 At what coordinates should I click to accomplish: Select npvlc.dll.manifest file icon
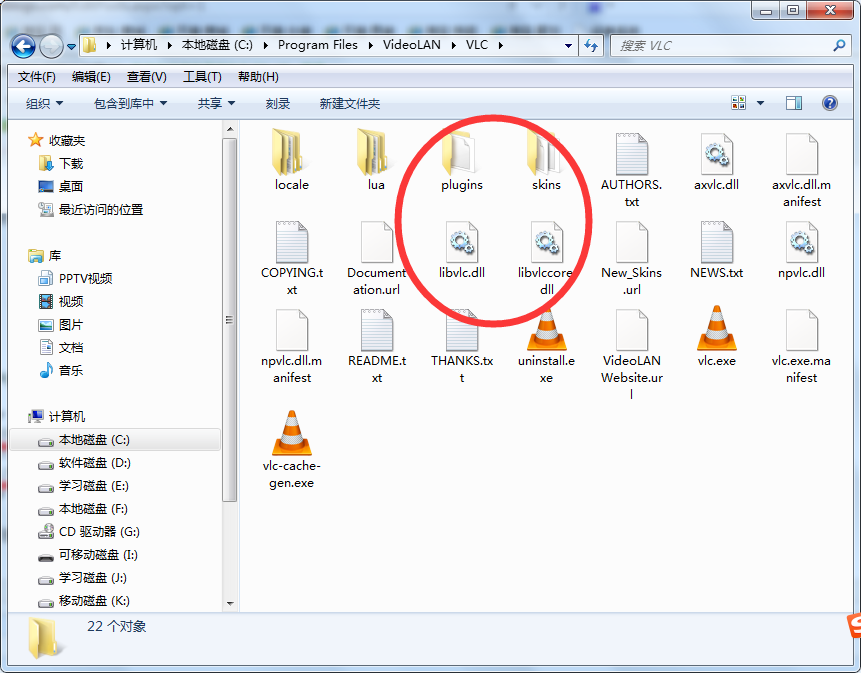coord(292,330)
